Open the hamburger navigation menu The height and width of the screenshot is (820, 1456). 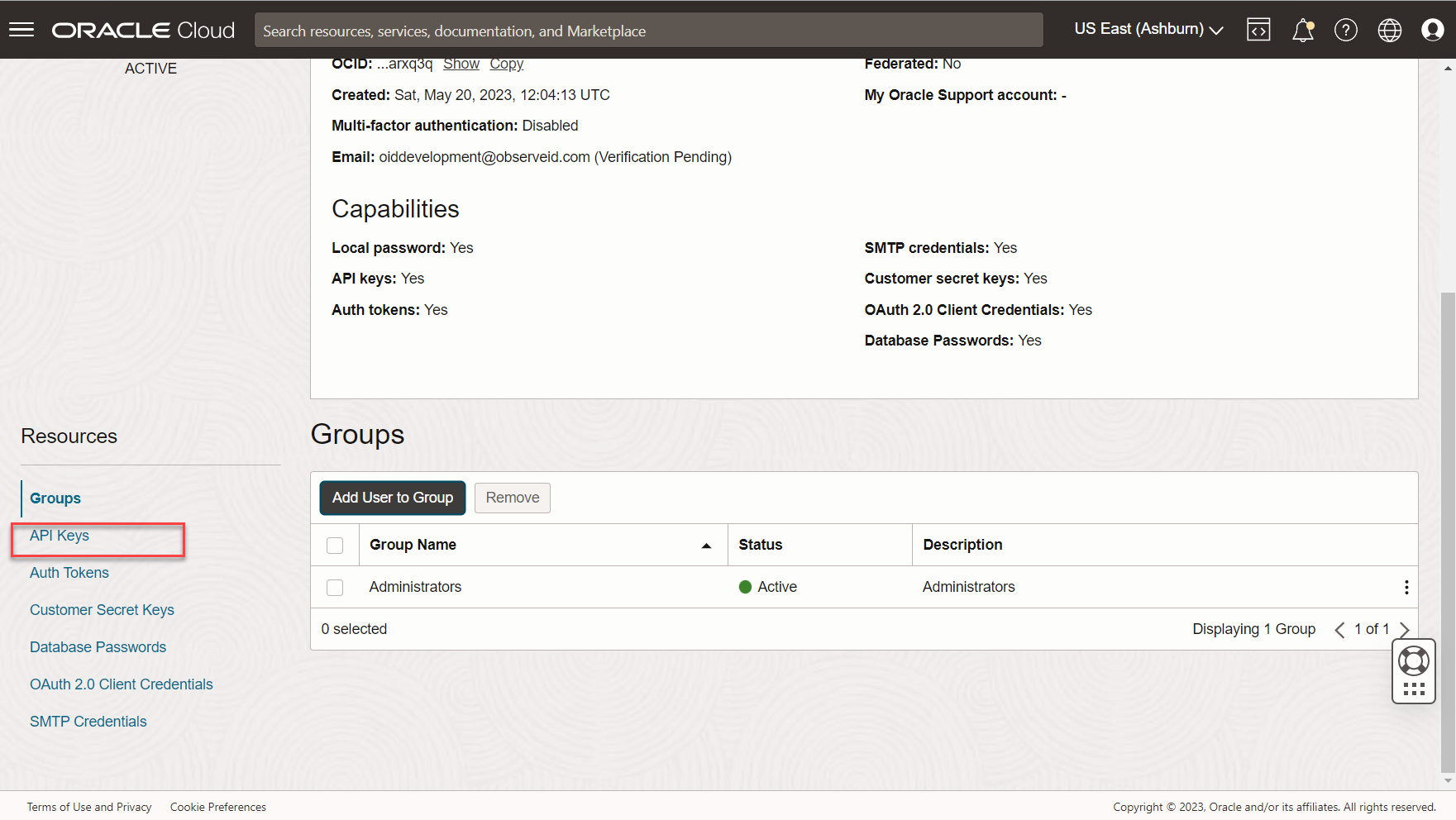pyautogui.click(x=21, y=30)
